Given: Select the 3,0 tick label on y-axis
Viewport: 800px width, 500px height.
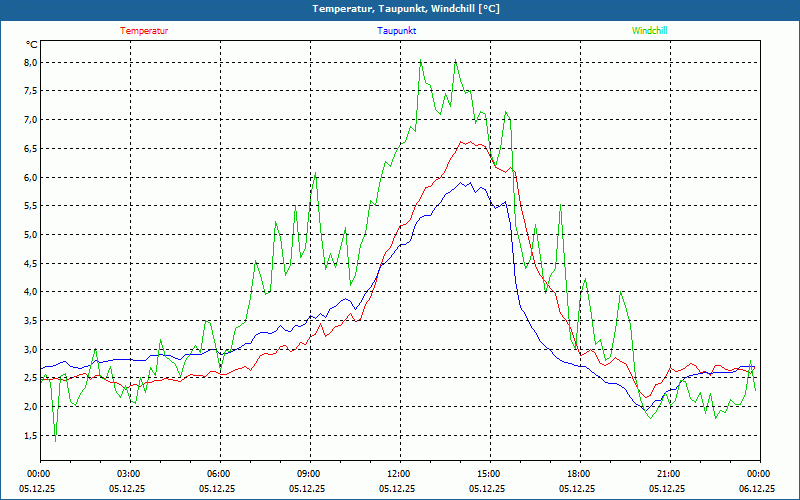Looking at the screenshot, I should click(30, 350).
